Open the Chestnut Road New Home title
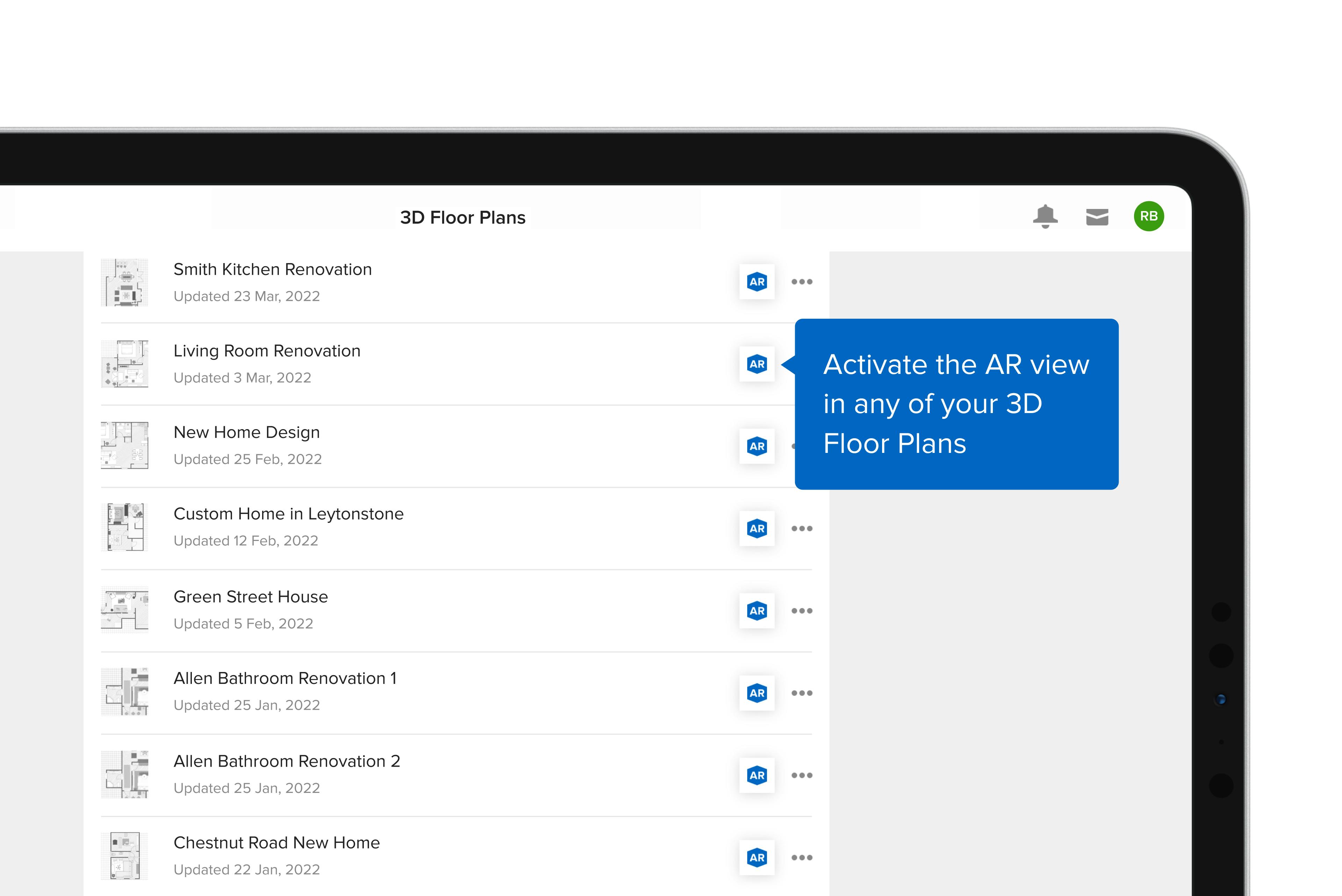The width and height of the screenshot is (1342, 896). (276, 843)
